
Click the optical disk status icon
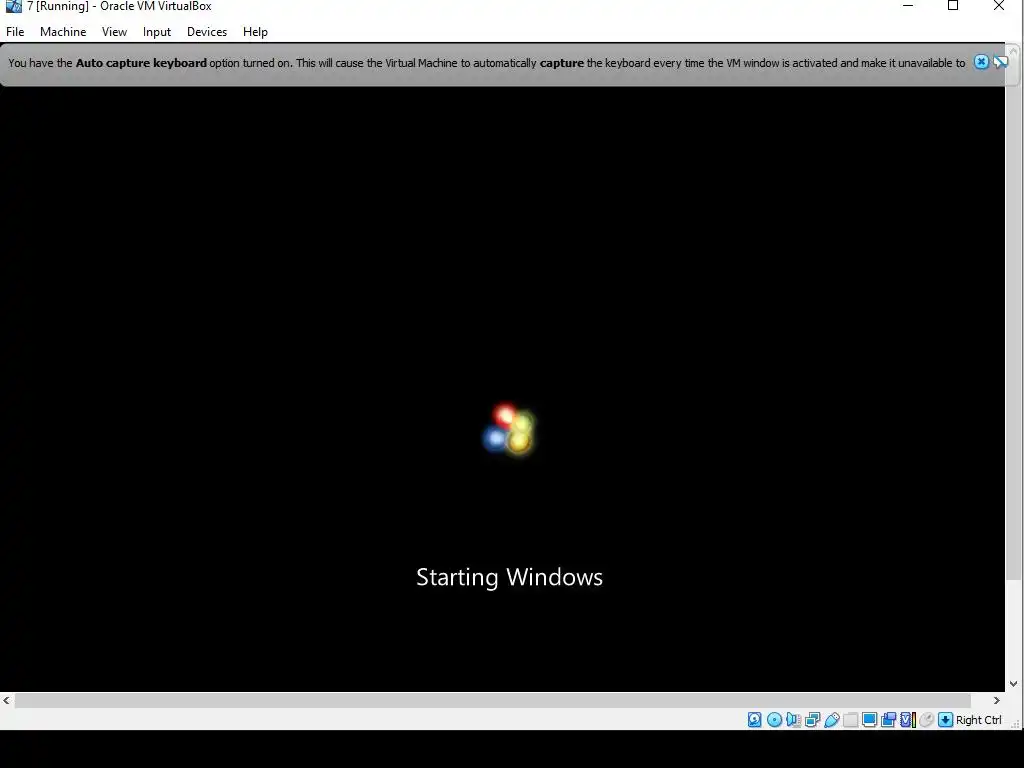[x=775, y=720]
